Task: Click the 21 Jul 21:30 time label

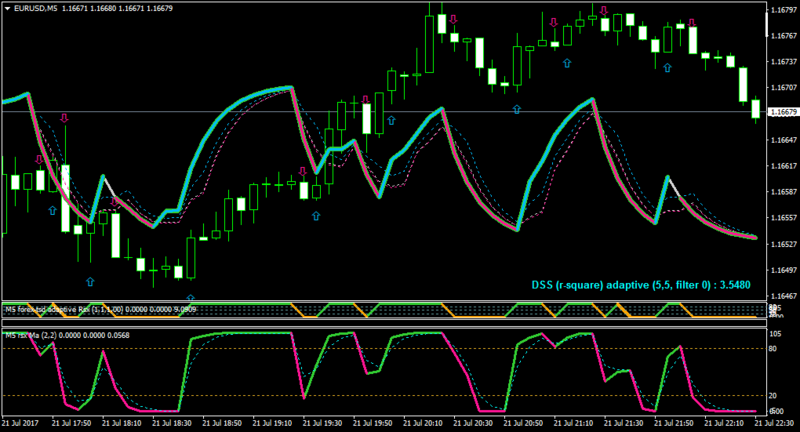Action: [624, 423]
